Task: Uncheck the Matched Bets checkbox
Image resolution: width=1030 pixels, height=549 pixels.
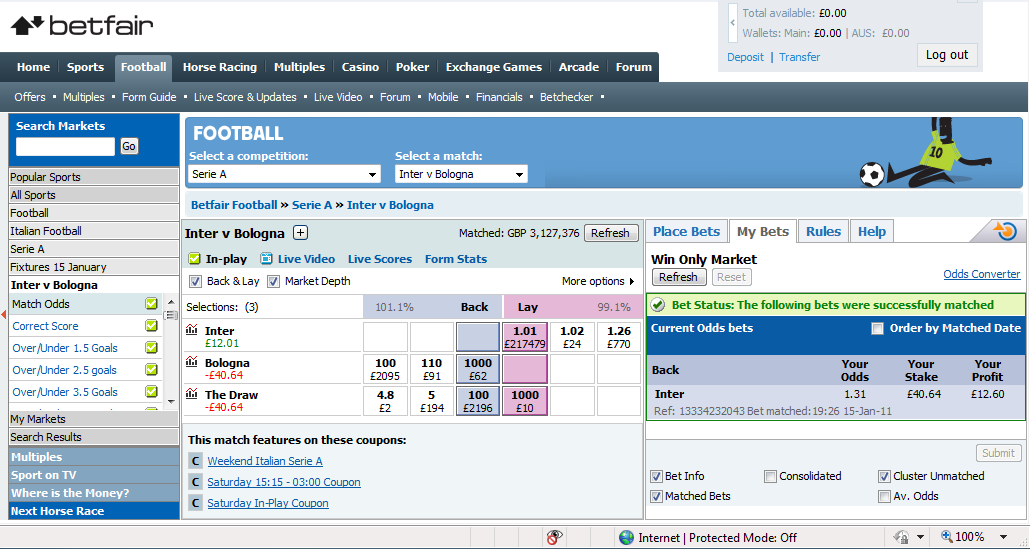Action: [656, 496]
